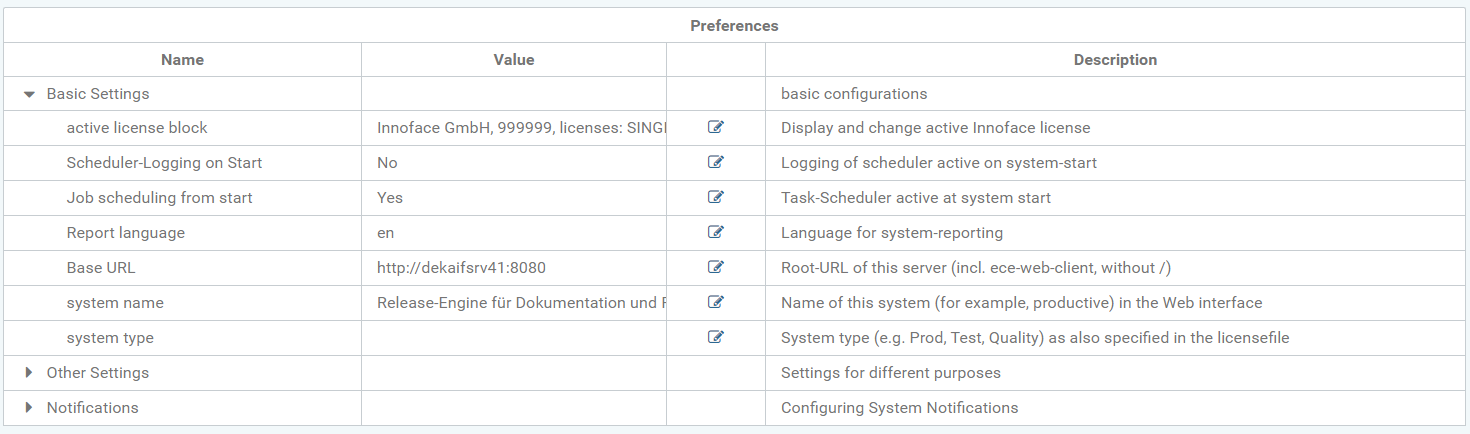Click the Other Settings label
Viewport: 1470px width, 434px height.
(98, 373)
